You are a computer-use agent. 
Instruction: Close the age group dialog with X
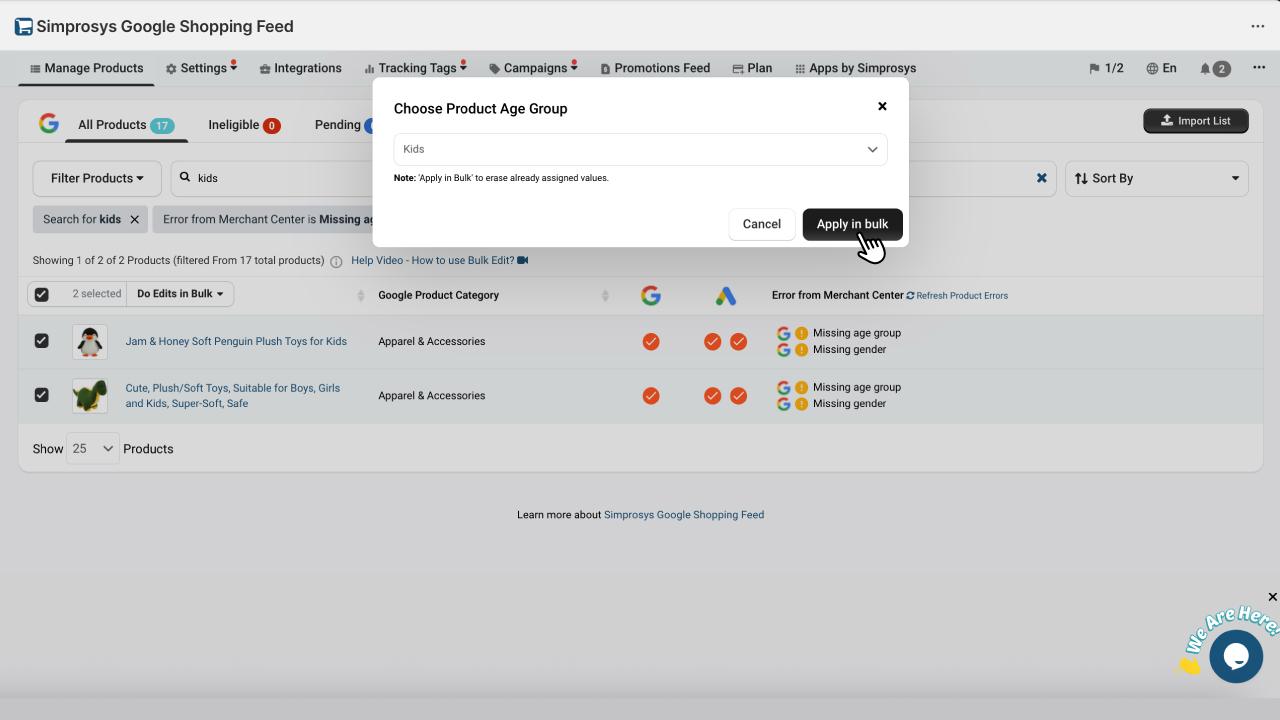point(882,106)
